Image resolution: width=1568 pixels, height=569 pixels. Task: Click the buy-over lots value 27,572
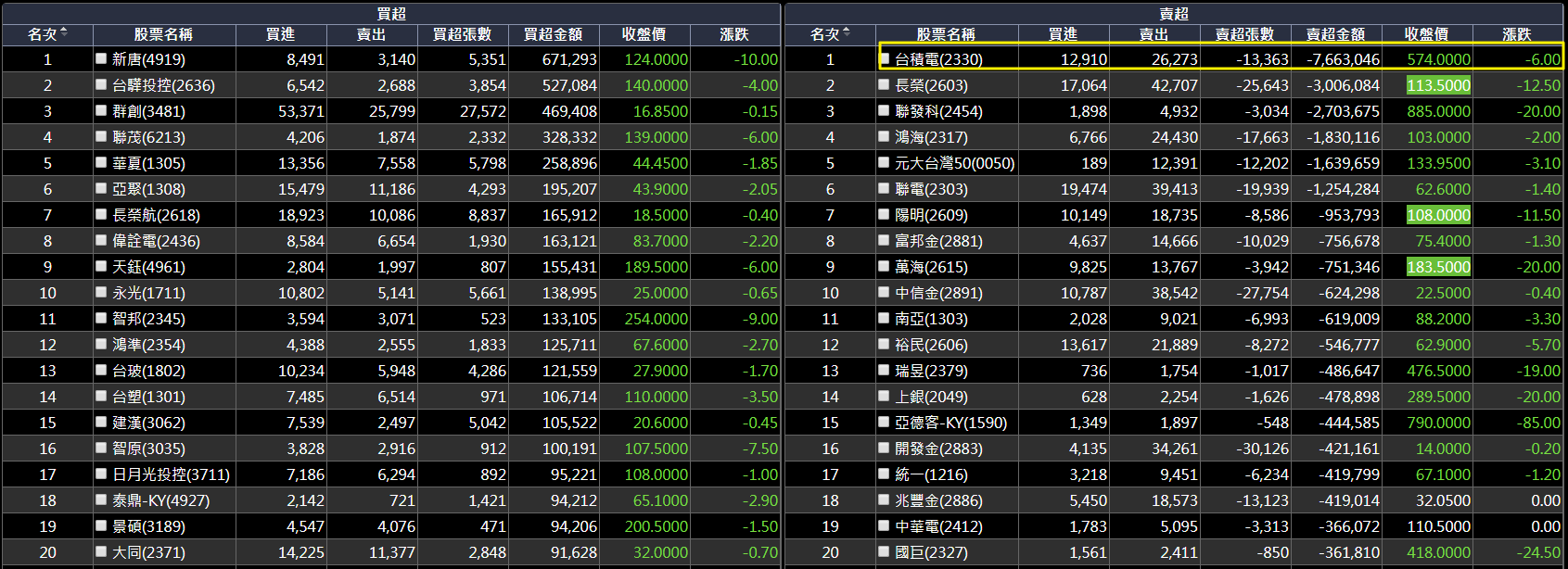483,111
